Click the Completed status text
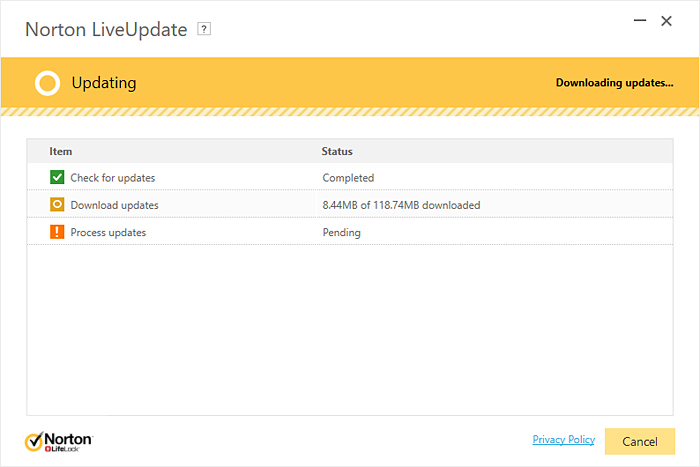Screen dimensions: 700x467 (x=348, y=178)
